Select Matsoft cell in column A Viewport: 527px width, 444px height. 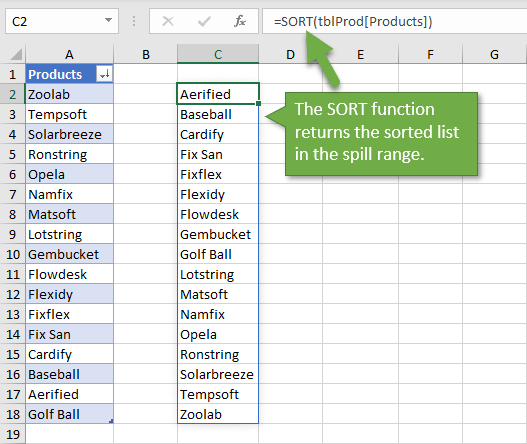(x=70, y=214)
